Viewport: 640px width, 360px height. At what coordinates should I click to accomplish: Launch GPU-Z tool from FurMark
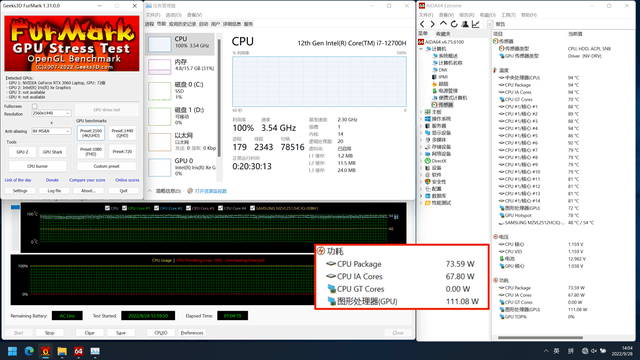pos(22,152)
